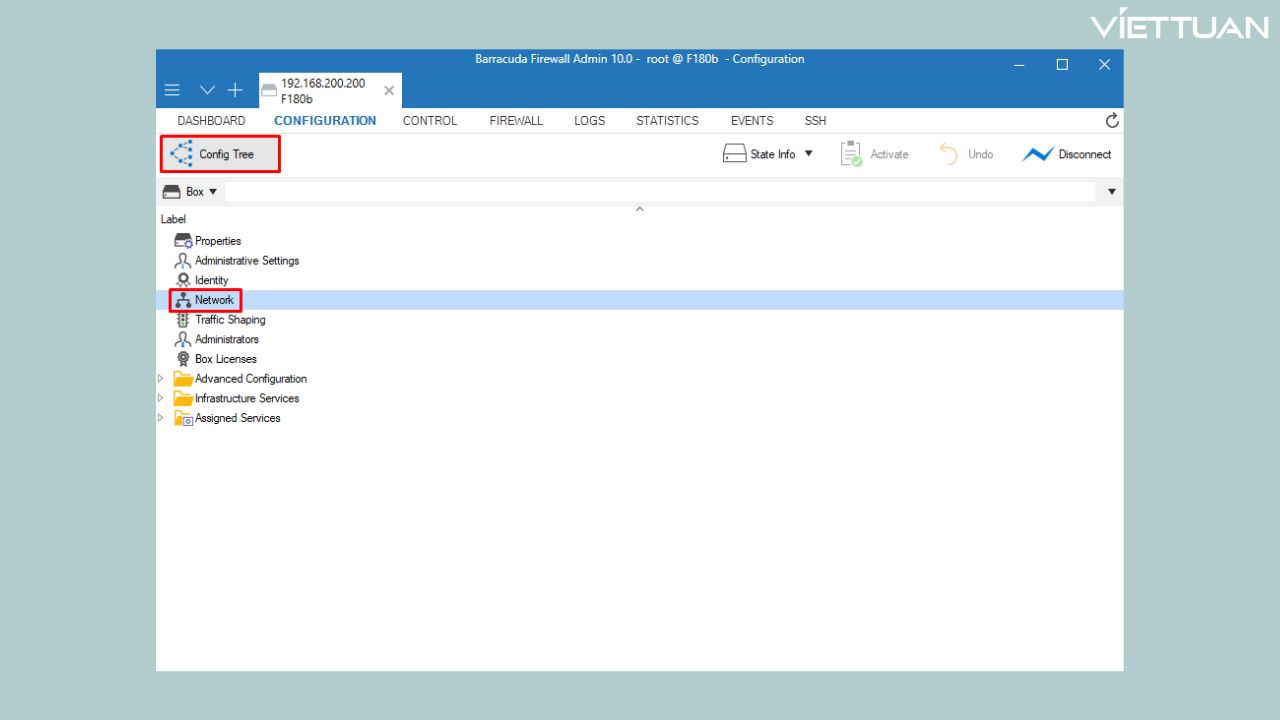Open Identity settings via its icon

(183, 280)
